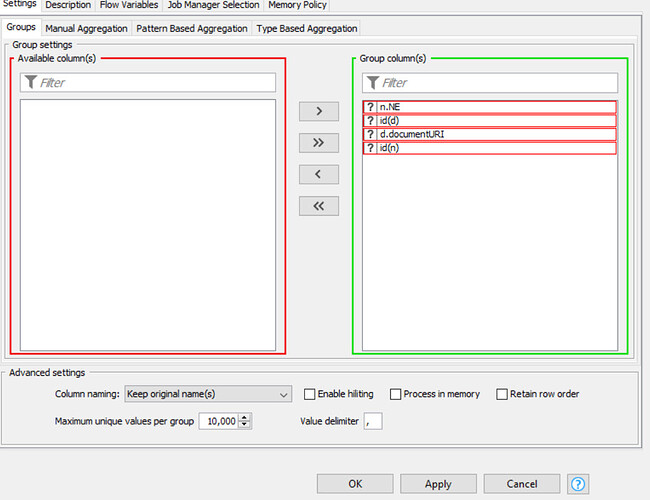The width and height of the screenshot is (650, 500).
Task: Focus the Group columns filter field
Action: click(x=490, y=83)
